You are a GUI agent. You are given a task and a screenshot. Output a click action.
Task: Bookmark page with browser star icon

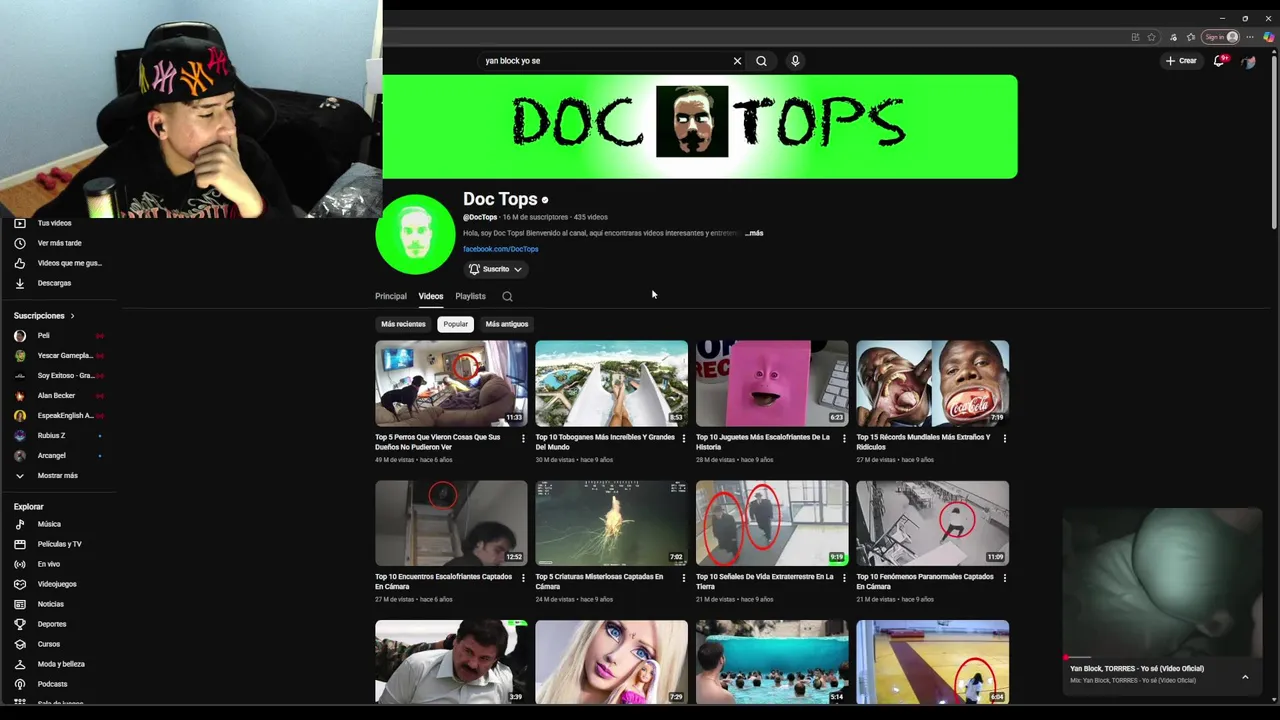[1151, 37]
